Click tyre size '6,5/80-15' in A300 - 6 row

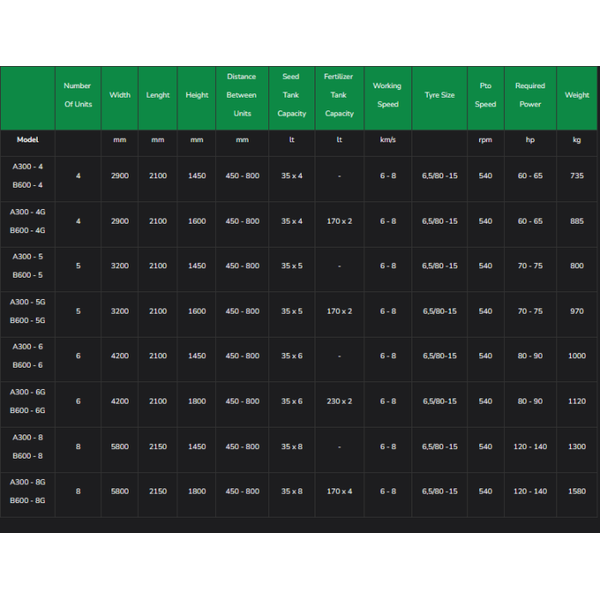(x=439, y=356)
